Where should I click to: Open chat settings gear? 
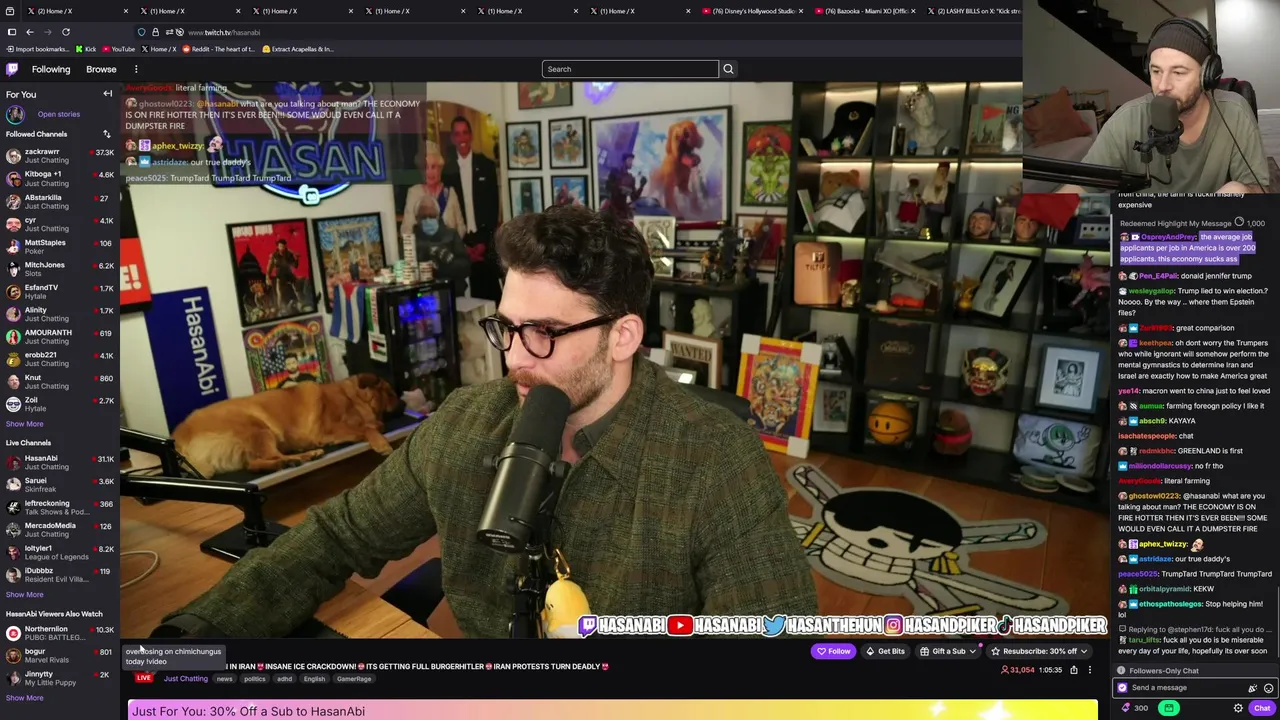[x=1238, y=708]
